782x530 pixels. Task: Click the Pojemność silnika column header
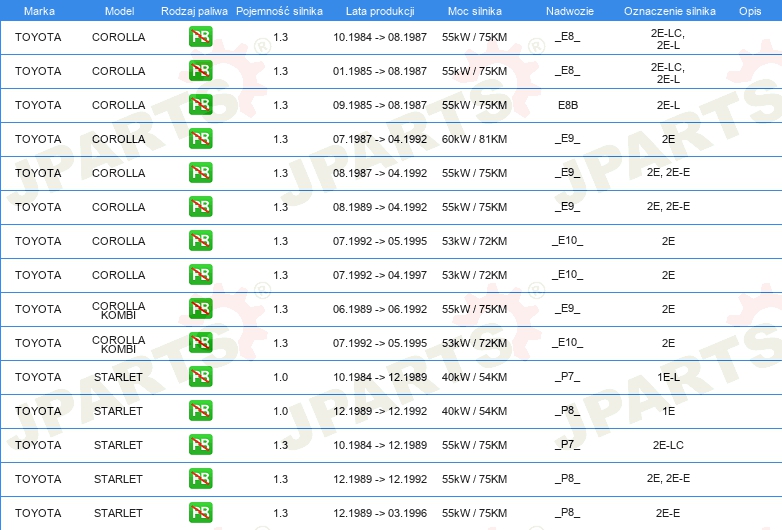click(x=279, y=11)
